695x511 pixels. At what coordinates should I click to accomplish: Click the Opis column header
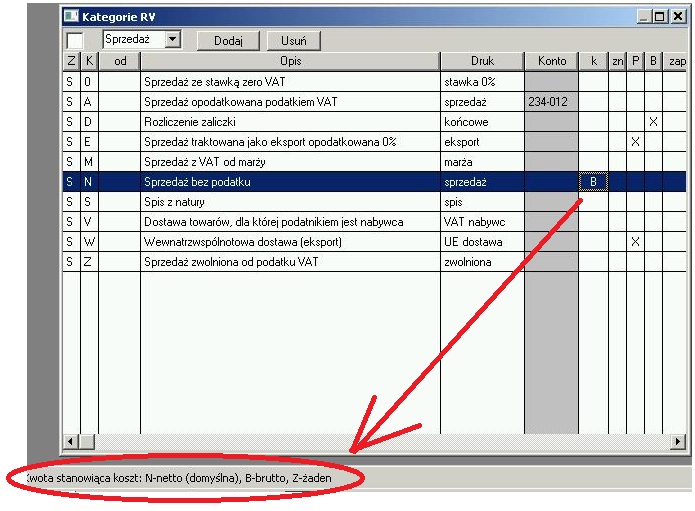coord(289,61)
